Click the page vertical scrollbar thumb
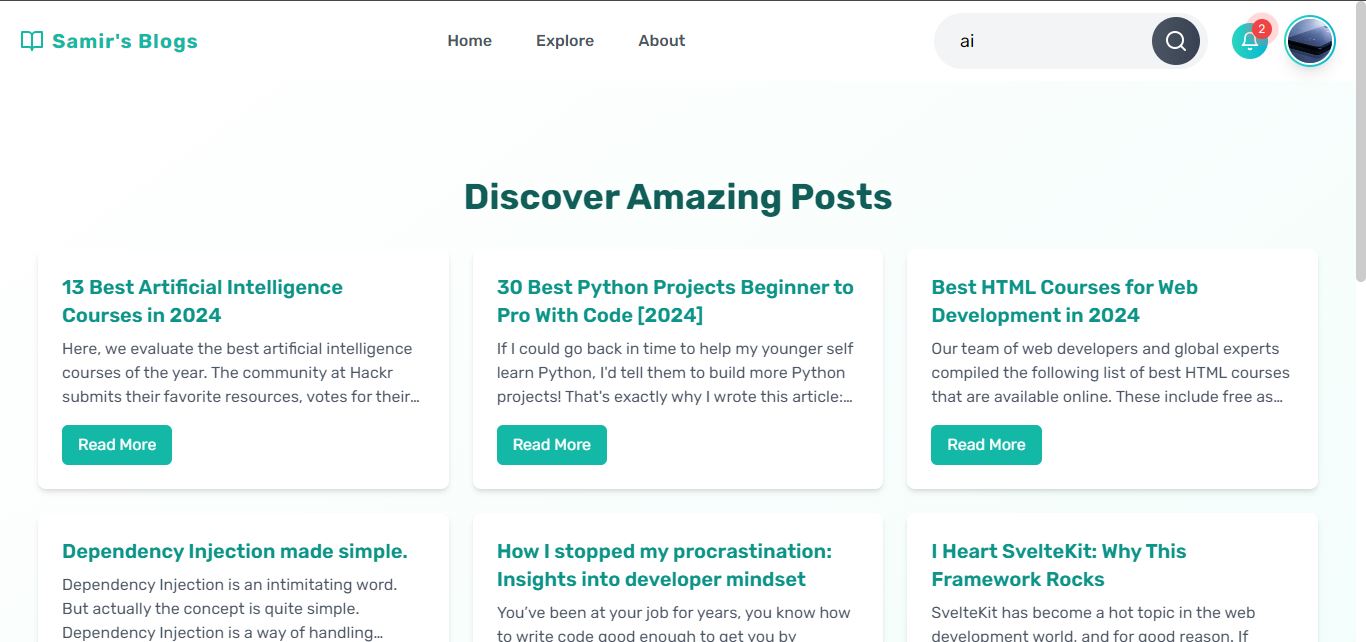The width and height of the screenshot is (1366, 642). pyautogui.click(x=1360, y=140)
